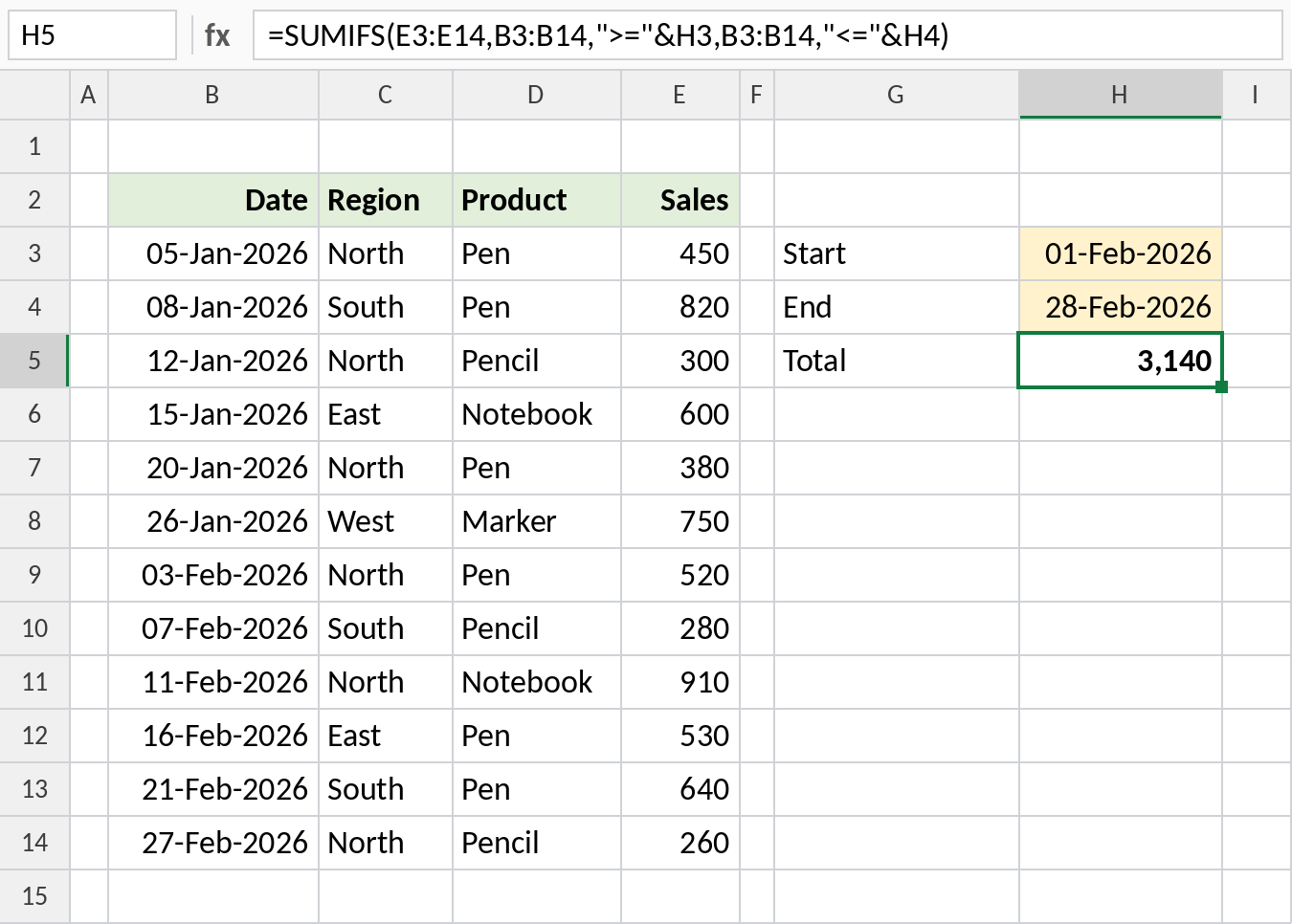Click the West region cell
This screenshot has width=1292, height=924.
pos(385,521)
